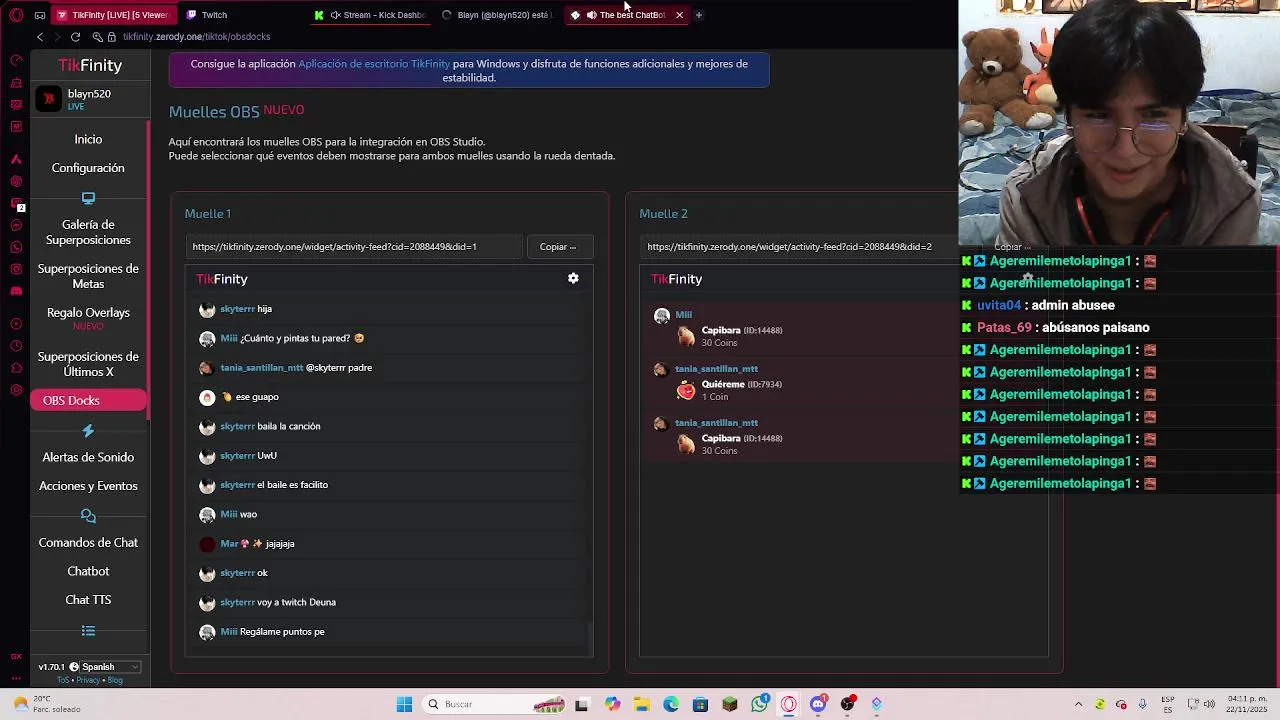Switch to The best ChatBot tab
This screenshot has height=720, width=1280.
pos(625,15)
